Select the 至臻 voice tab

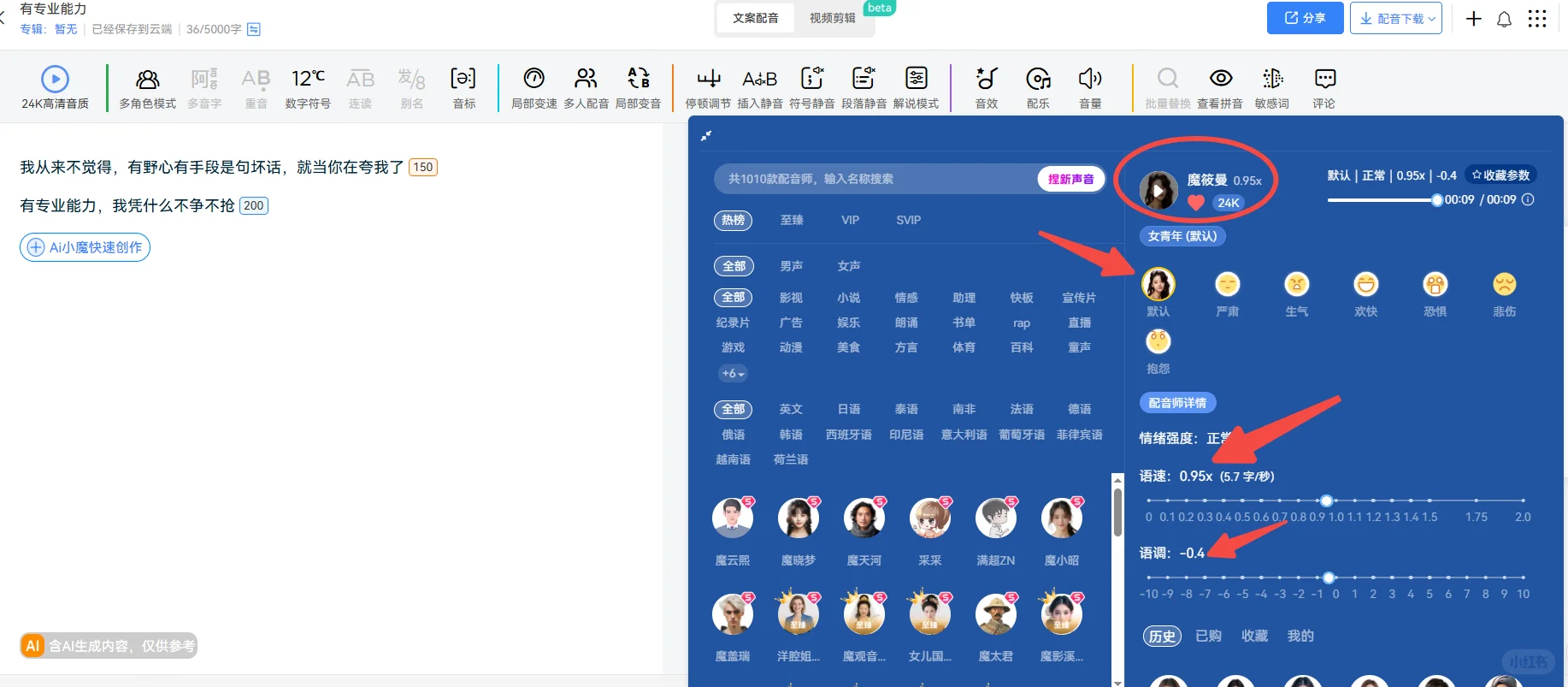[792, 220]
